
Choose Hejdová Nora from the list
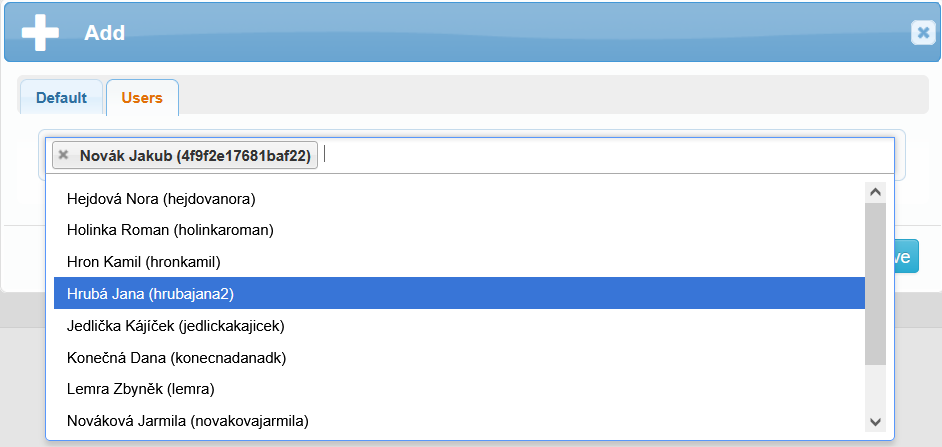pos(162,198)
